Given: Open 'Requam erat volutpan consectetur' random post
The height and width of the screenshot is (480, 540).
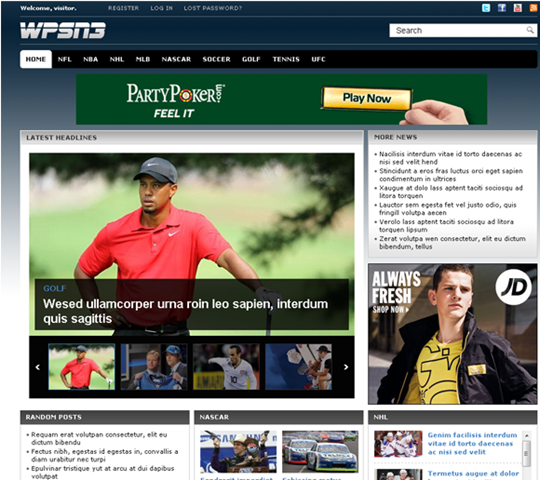Looking at the screenshot, I should pyautogui.click(x=99, y=438).
